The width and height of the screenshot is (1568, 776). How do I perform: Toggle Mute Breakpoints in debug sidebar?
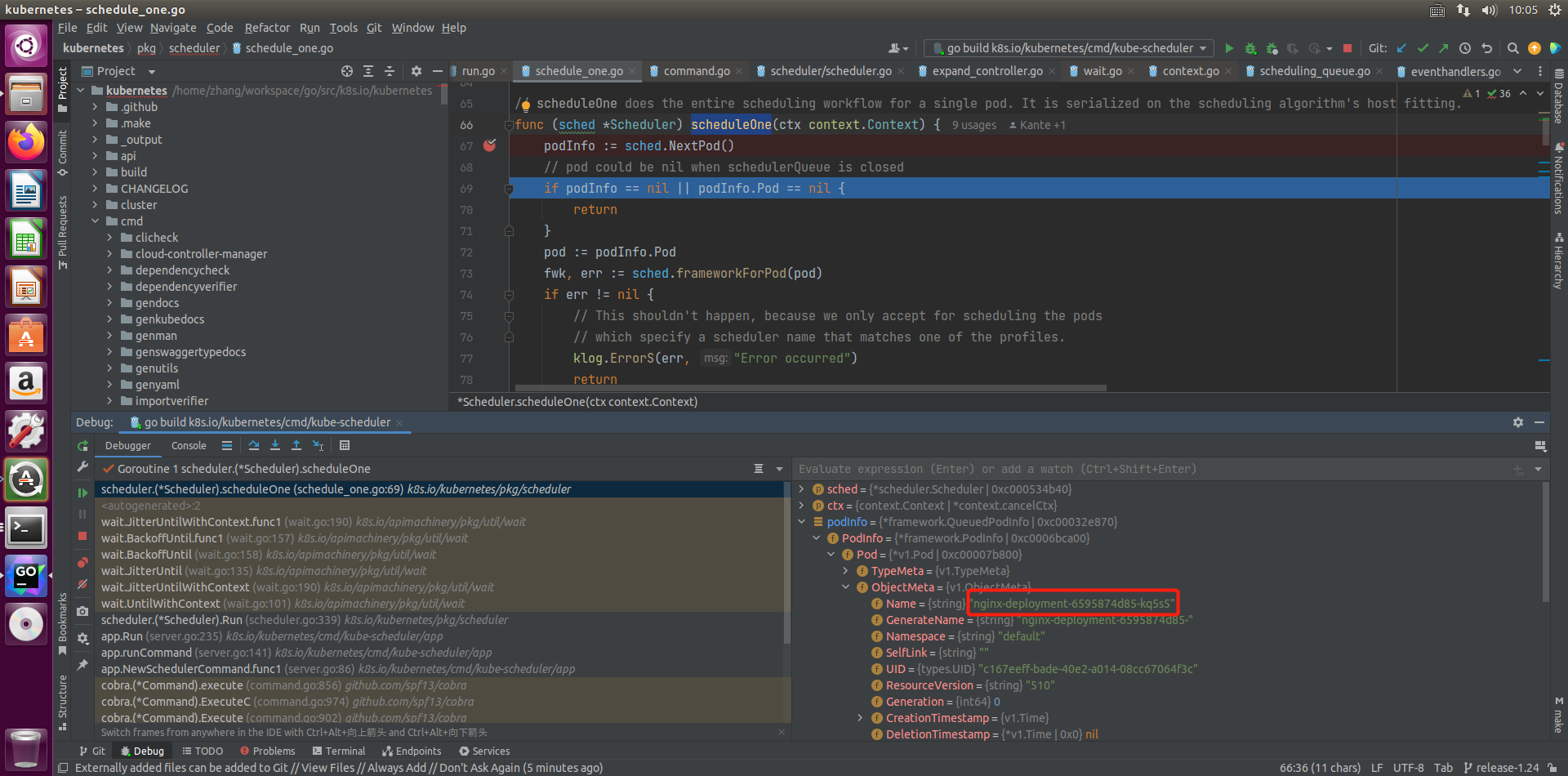82,584
